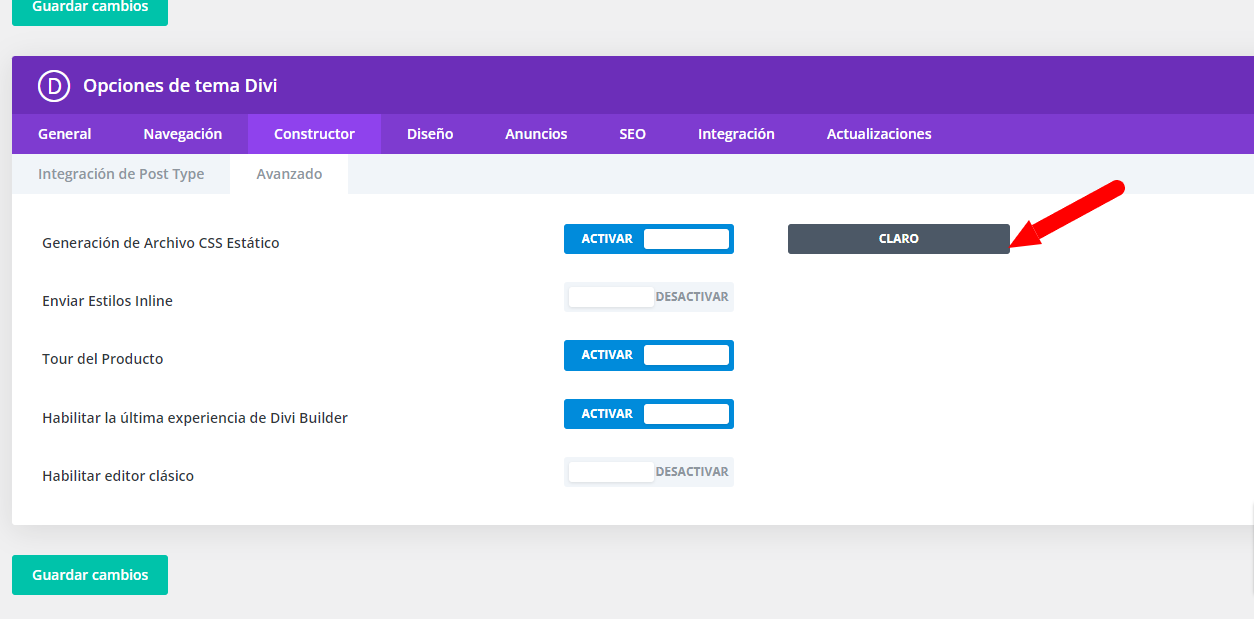Click the Tour del Producto label

[x=103, y=359]
